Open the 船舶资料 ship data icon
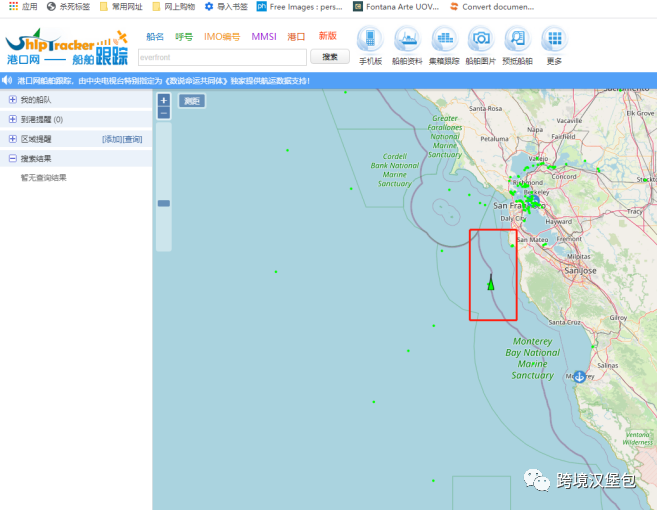657x510 pixels. [407, 40]
